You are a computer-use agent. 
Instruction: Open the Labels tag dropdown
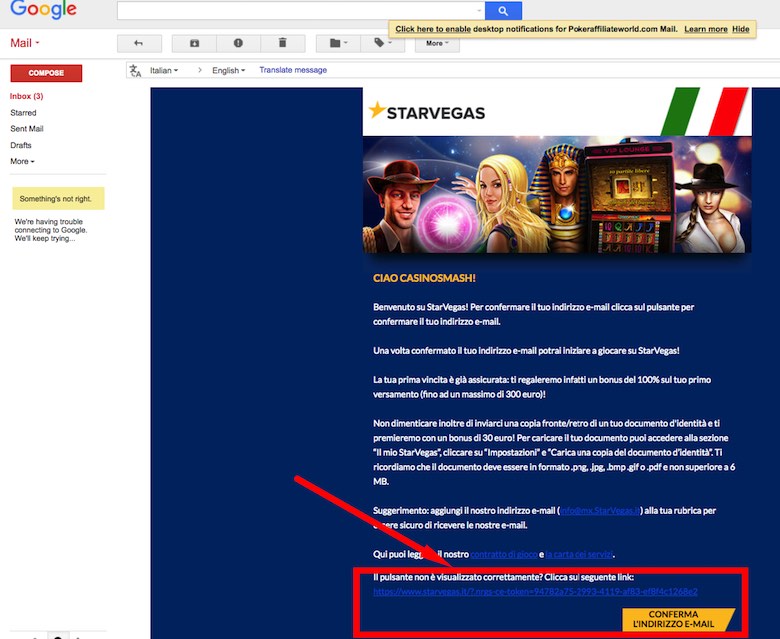coord(383,43)
